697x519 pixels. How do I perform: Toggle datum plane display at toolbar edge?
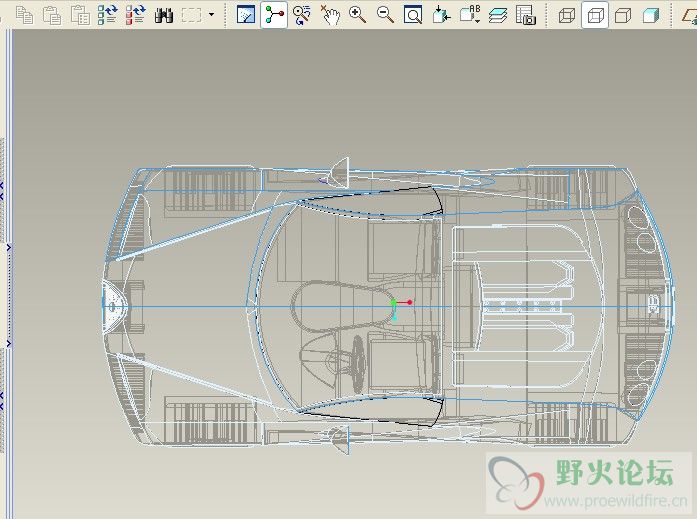coord(690,16)
